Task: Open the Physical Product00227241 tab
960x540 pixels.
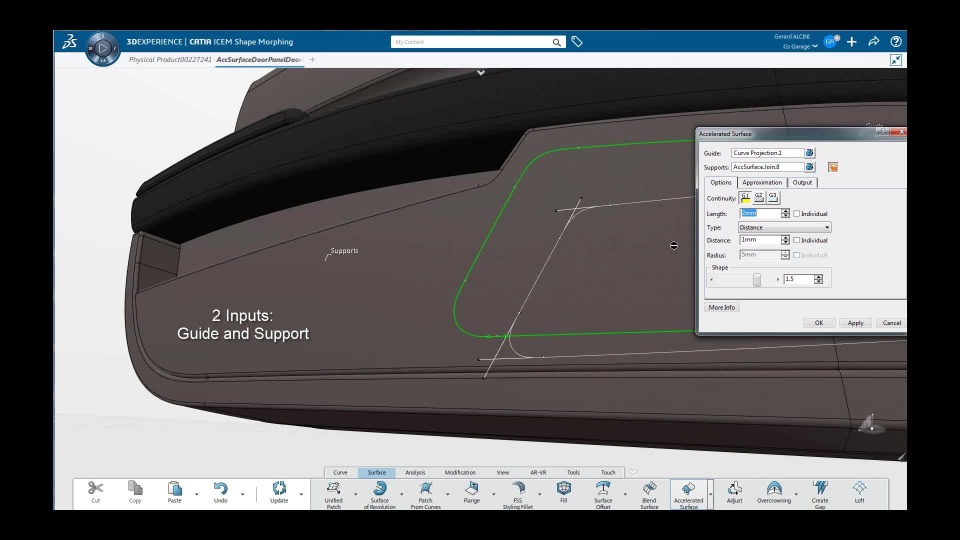Action: point(170,59)
